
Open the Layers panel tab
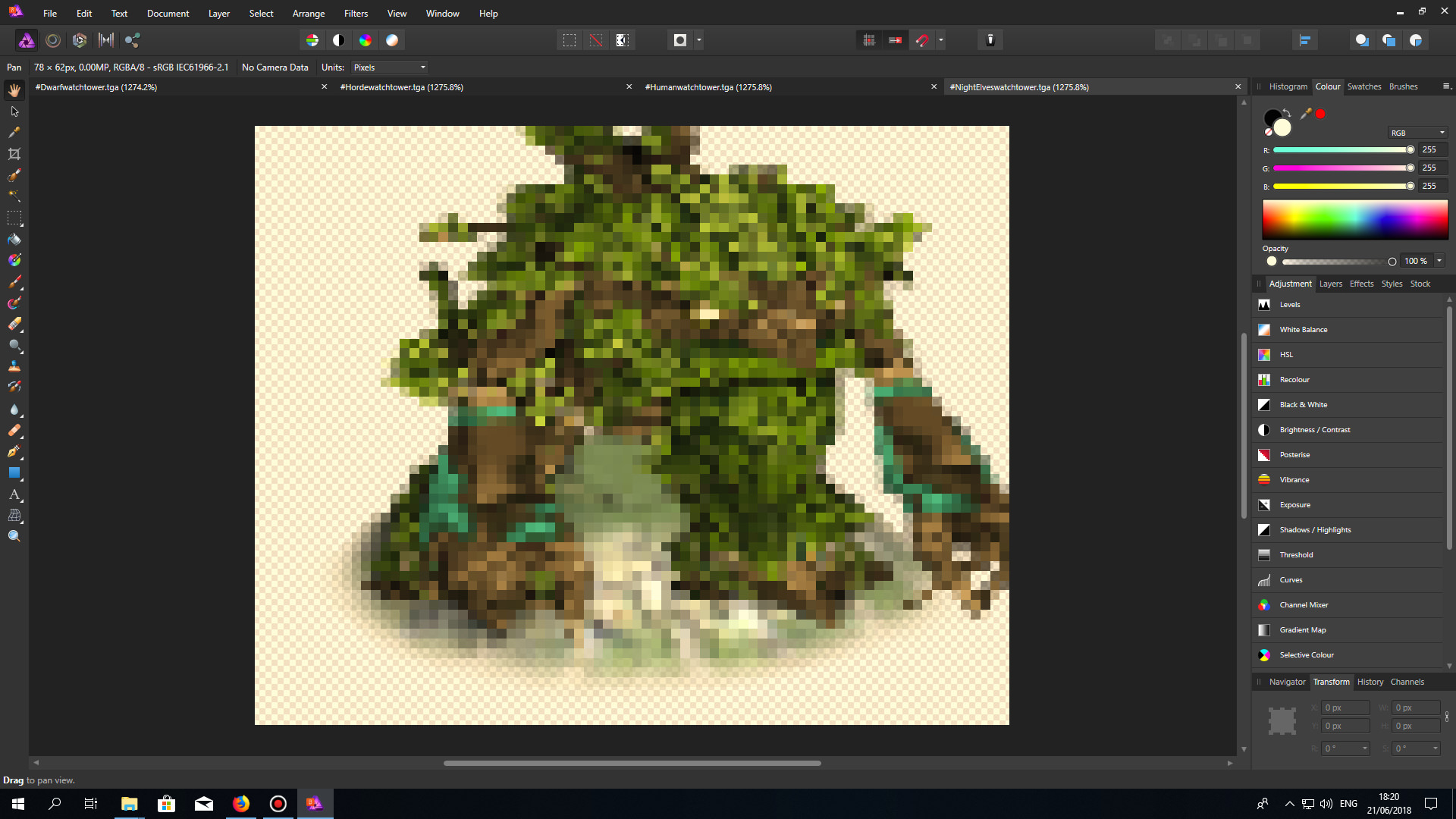coord(1330,284)
